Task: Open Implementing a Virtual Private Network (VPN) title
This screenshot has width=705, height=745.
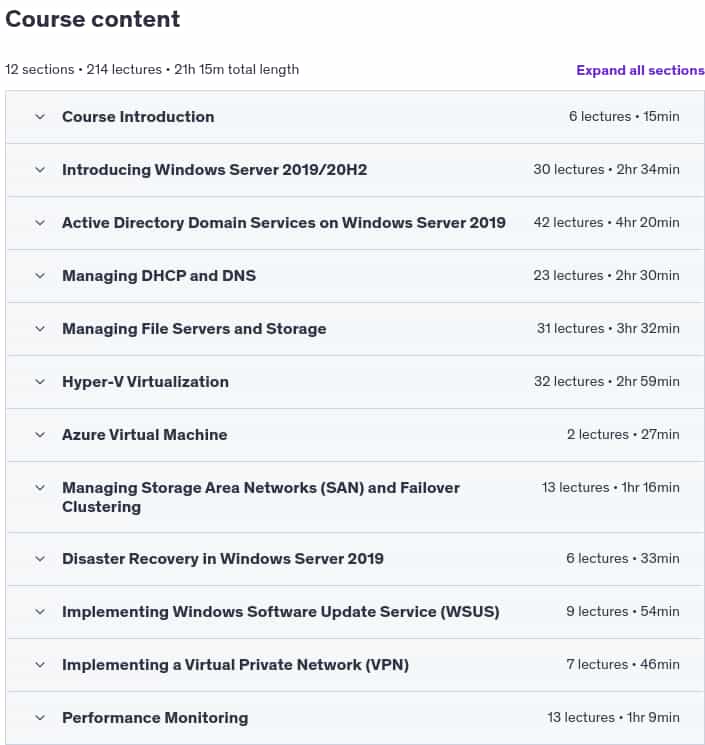Action: pyautogui.click(x=236, y=665)
